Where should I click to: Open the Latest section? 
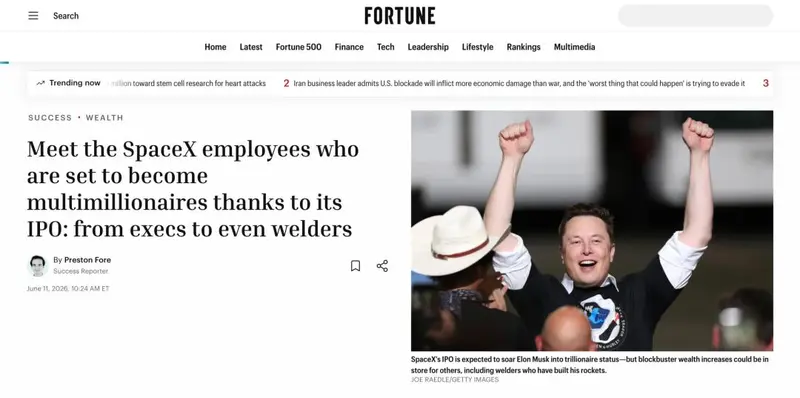point(251,47)
